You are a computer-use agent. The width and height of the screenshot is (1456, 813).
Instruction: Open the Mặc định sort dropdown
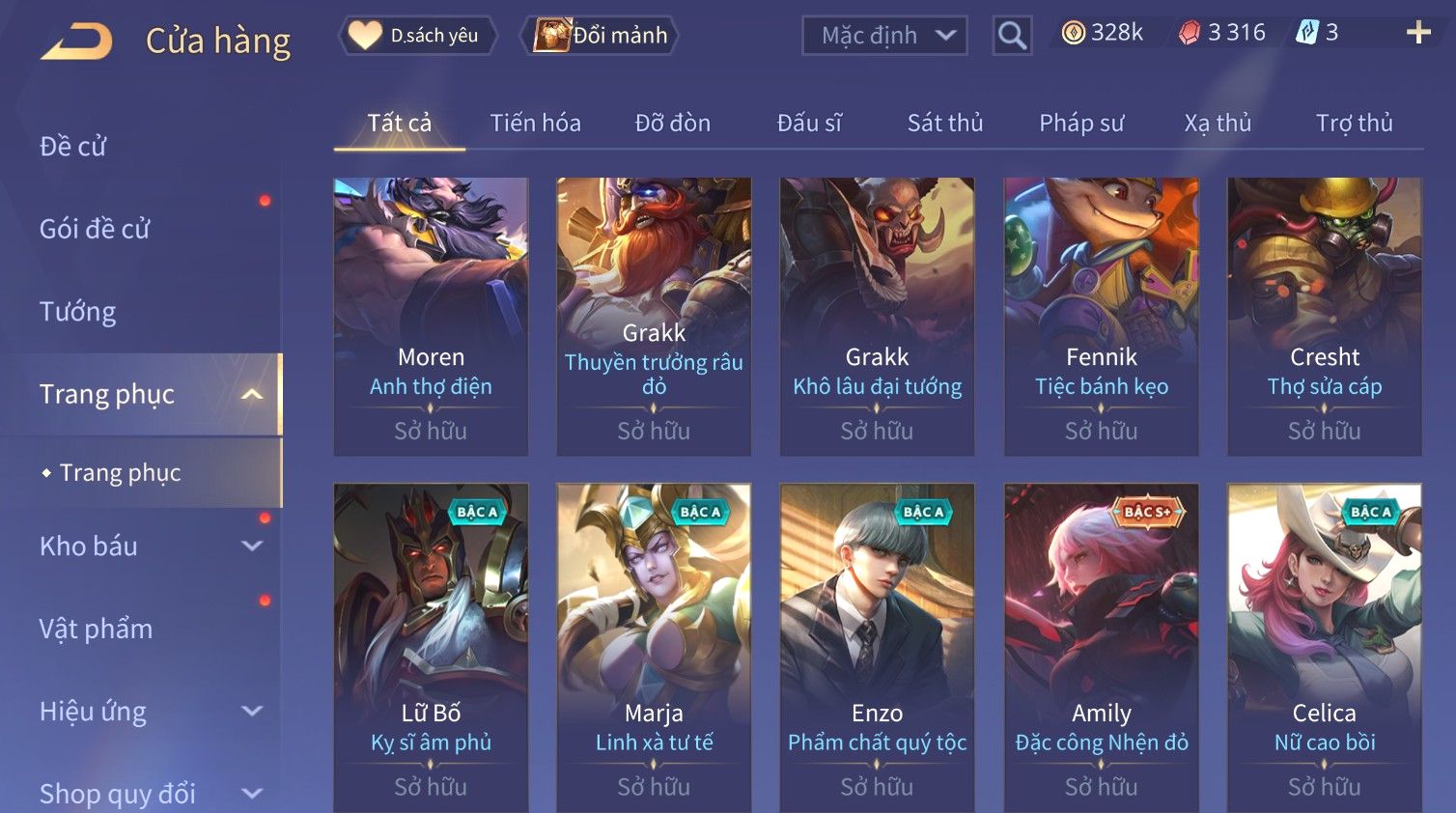(884, 36)
